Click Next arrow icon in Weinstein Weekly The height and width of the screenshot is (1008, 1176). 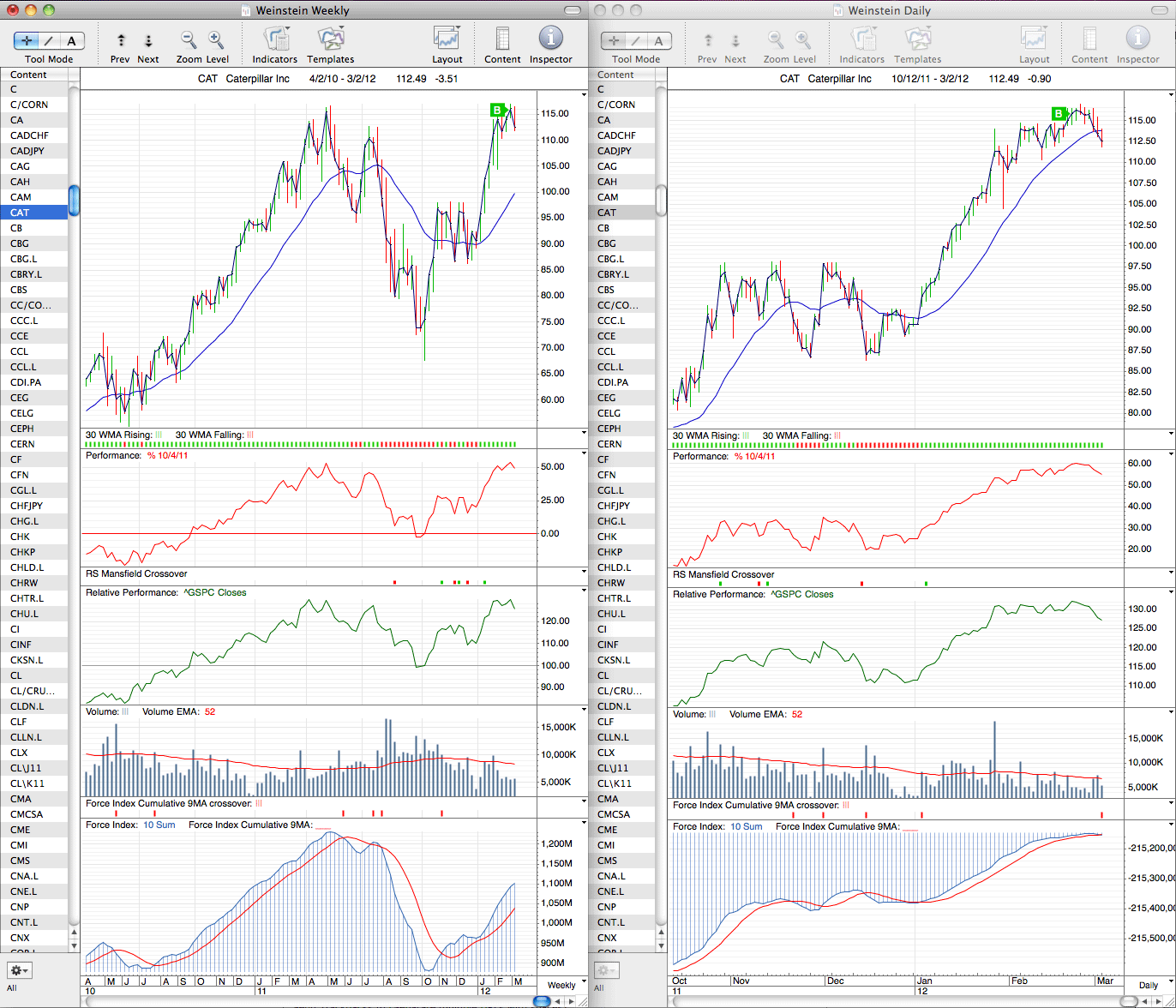click(148, 40)
